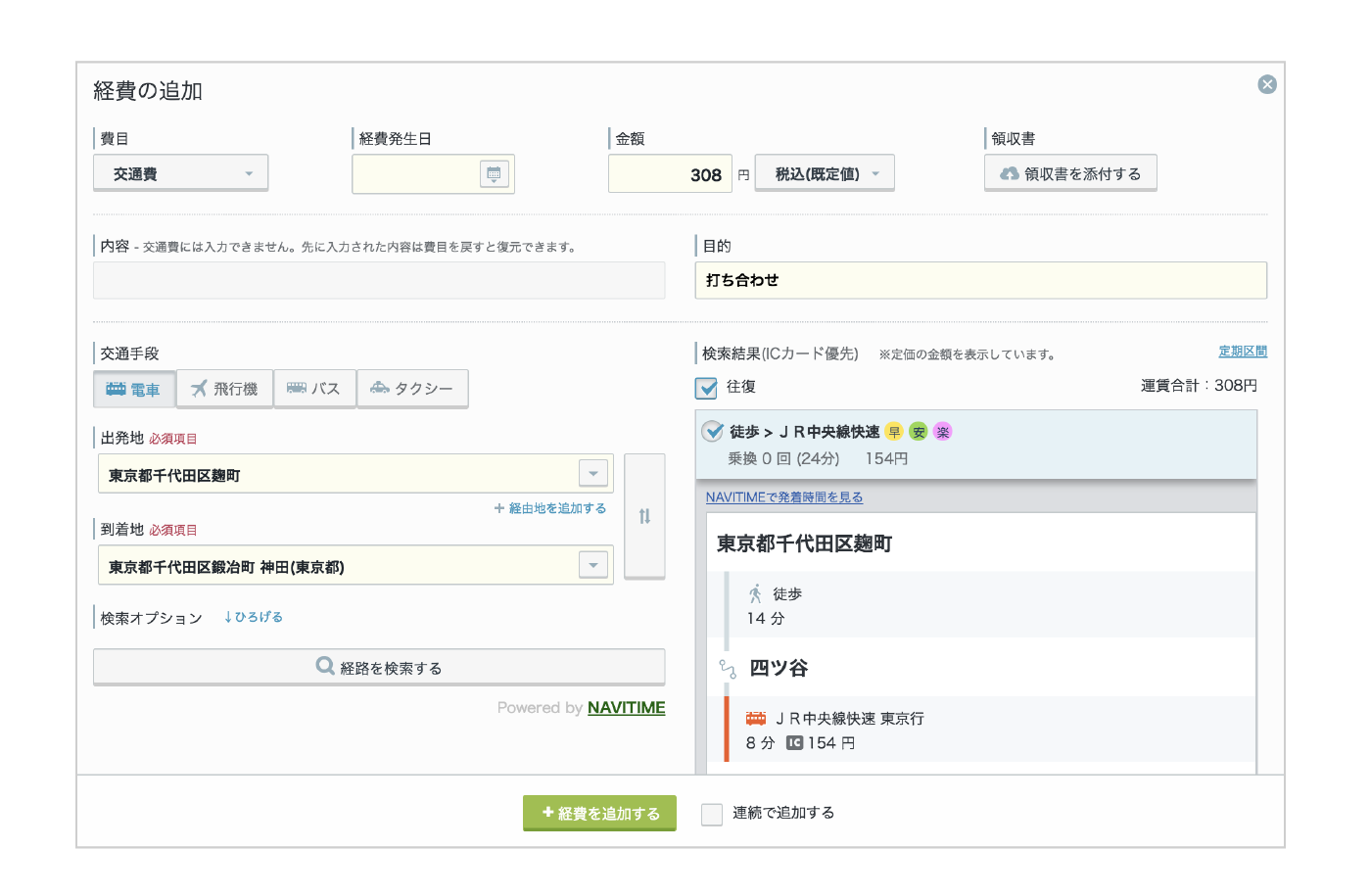This screenshot has height=896, width=1370.
Task: Click the green 安 cheap-route badge
Action: pyautogui.click(x=918, y=432)
